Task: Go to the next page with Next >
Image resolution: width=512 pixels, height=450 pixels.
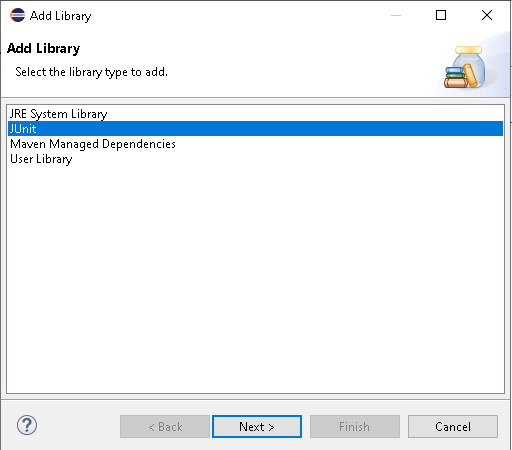Action: (257, 426)
